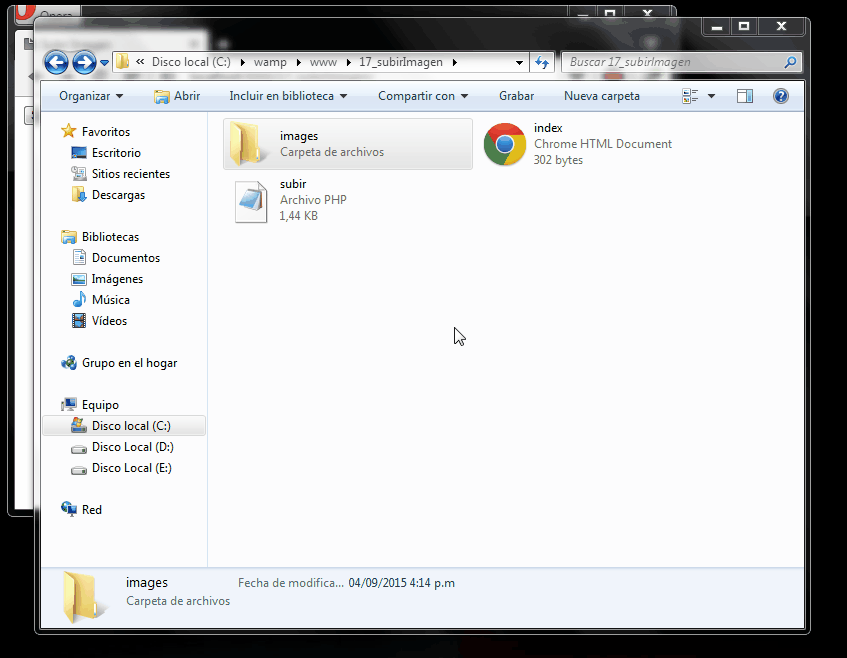
Task: Open Help via the blue question mark icon
Action: (x=780, y=96)
